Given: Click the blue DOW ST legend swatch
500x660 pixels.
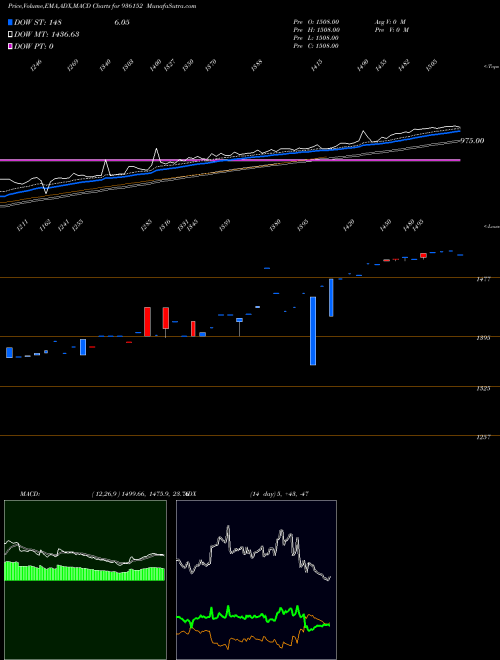Looking at the screenshot, I should click(x=10, y=22).
